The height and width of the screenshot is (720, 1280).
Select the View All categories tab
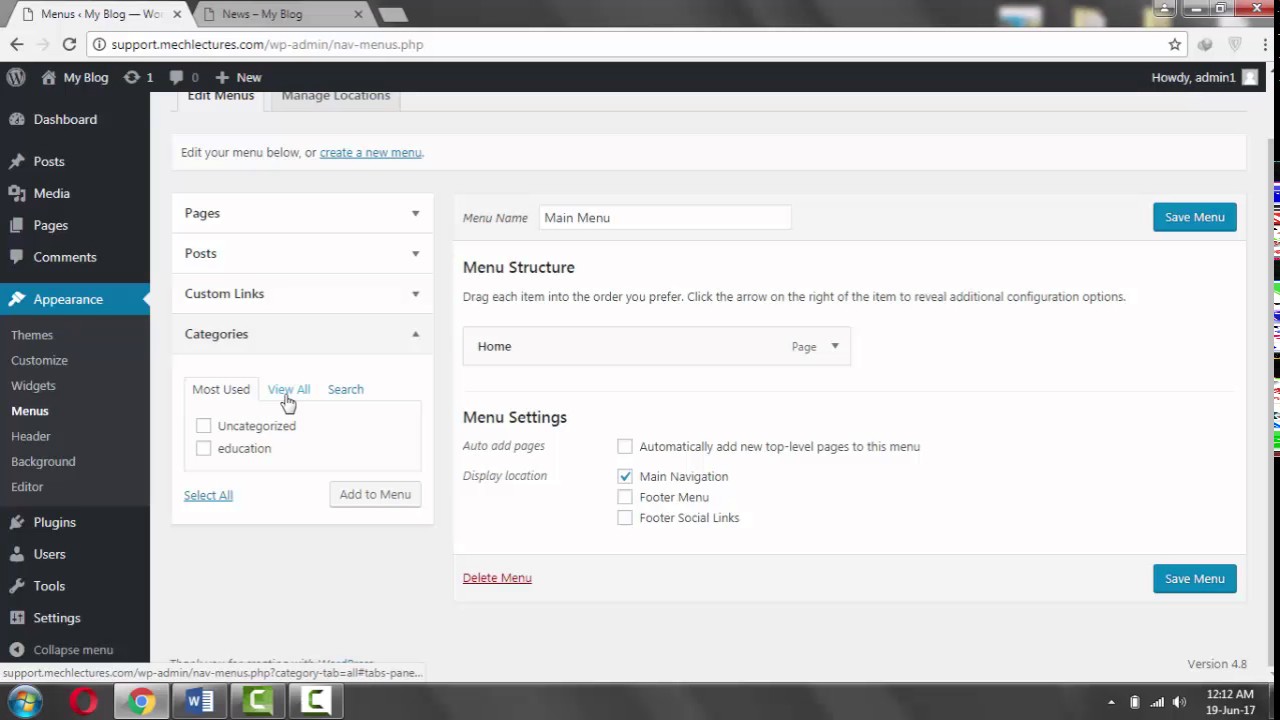[289, 389]
